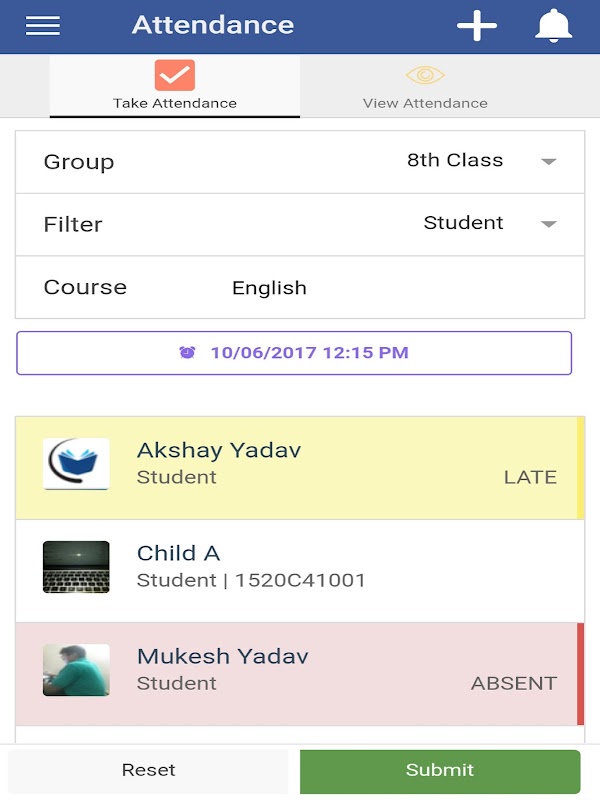Open the 8th Class group selector

coord(455,161)
